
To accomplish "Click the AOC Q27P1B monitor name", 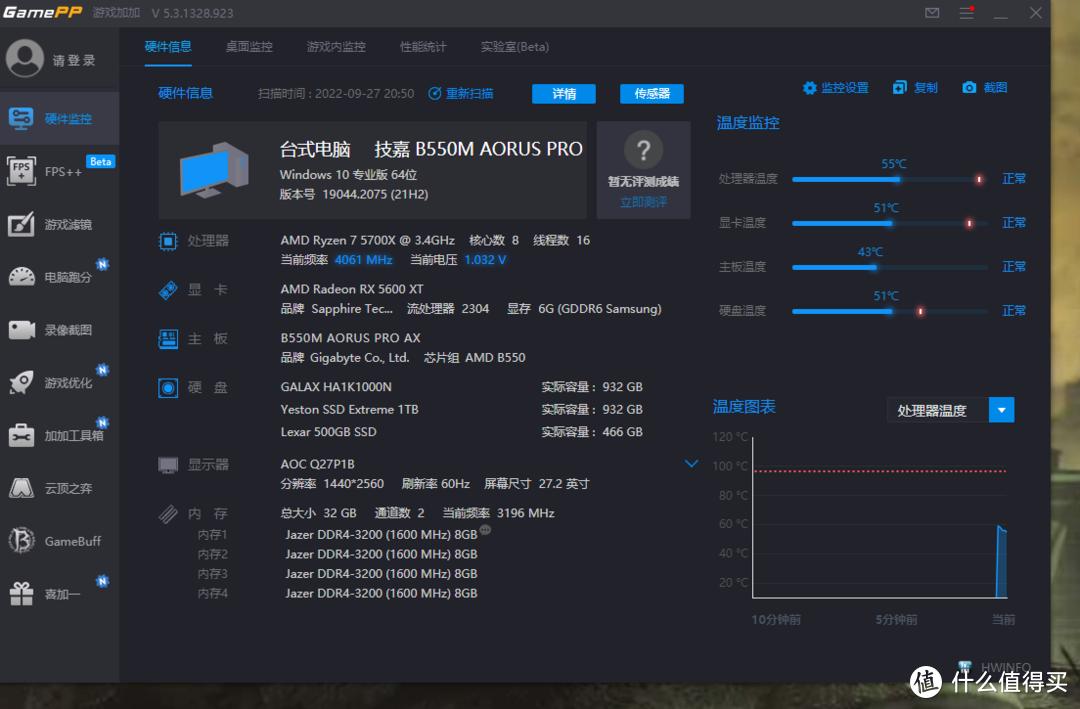I will (x=318, y=464).
